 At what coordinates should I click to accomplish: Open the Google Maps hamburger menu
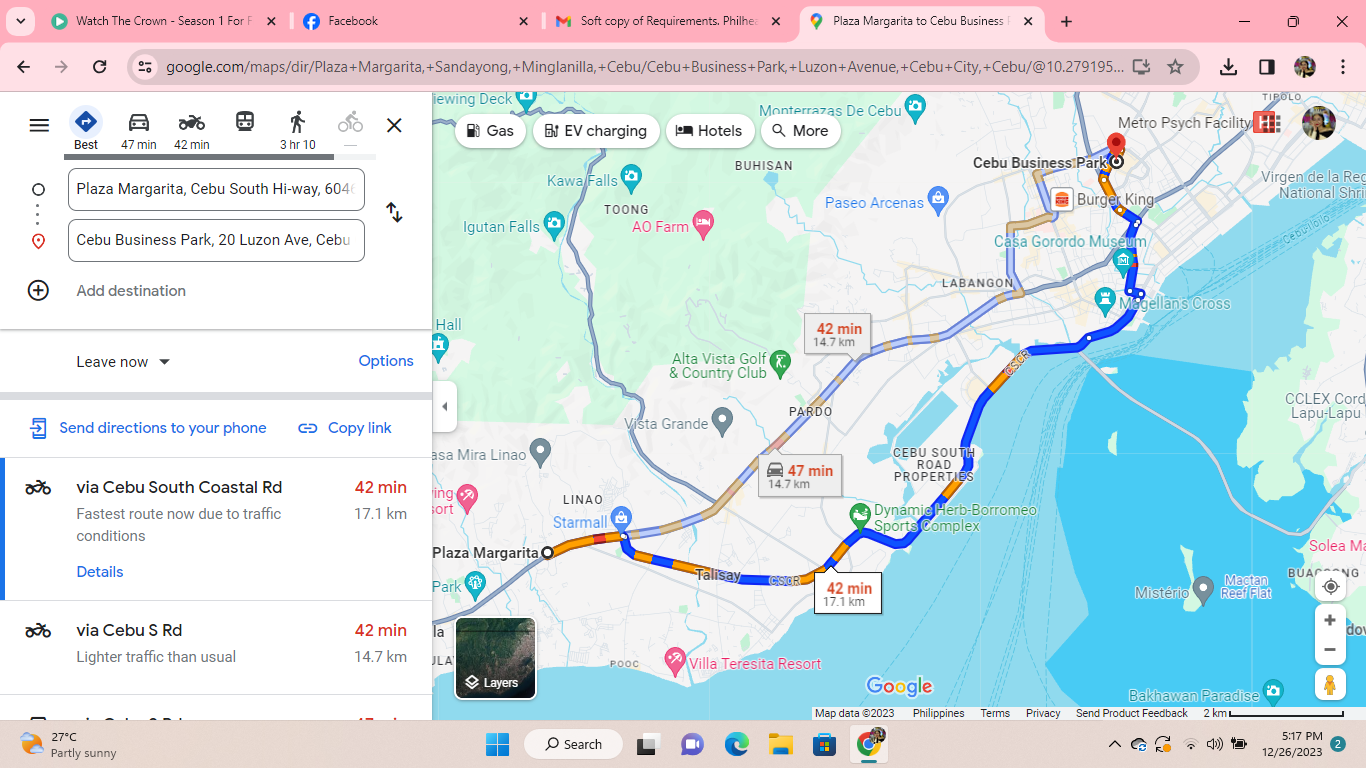[39, 125]
